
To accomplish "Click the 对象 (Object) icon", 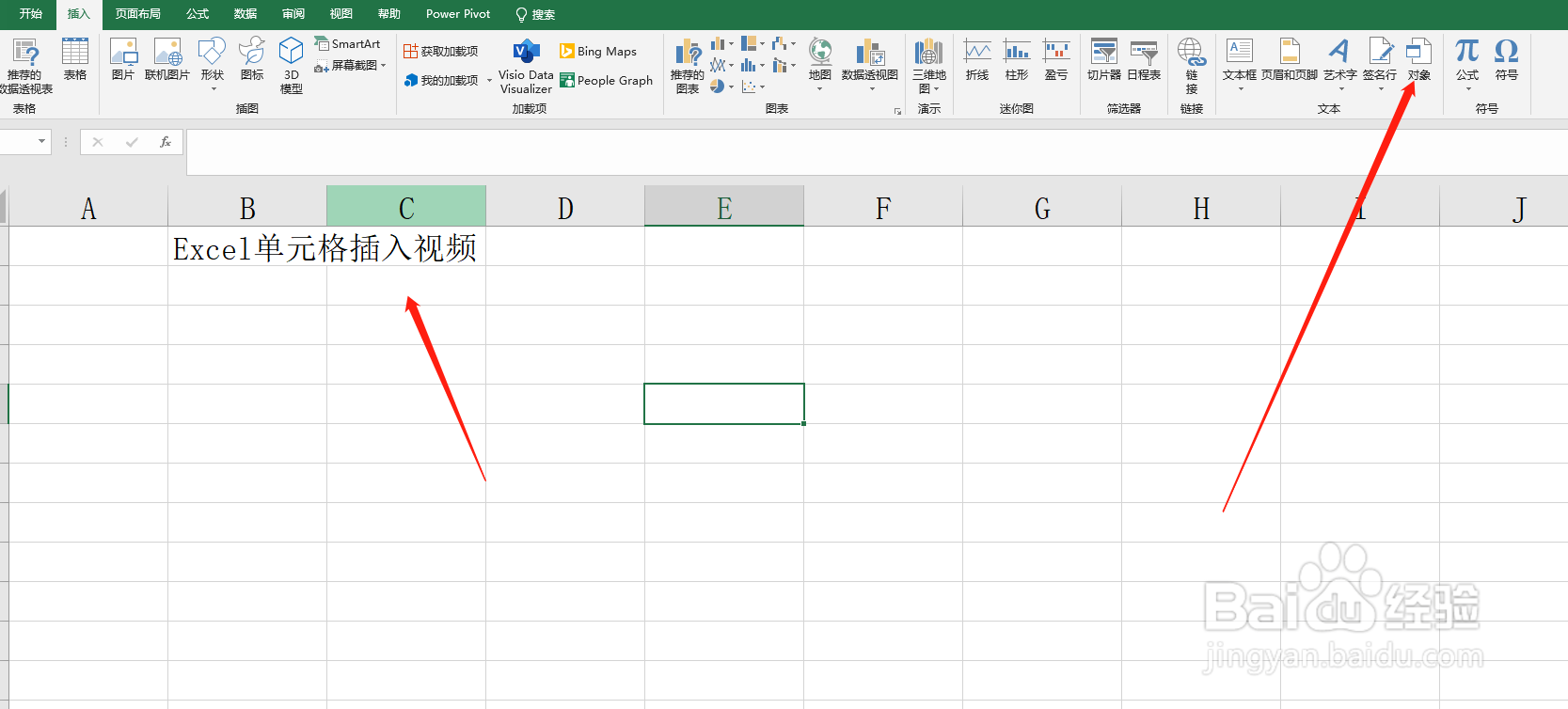I will (1418, 59).
